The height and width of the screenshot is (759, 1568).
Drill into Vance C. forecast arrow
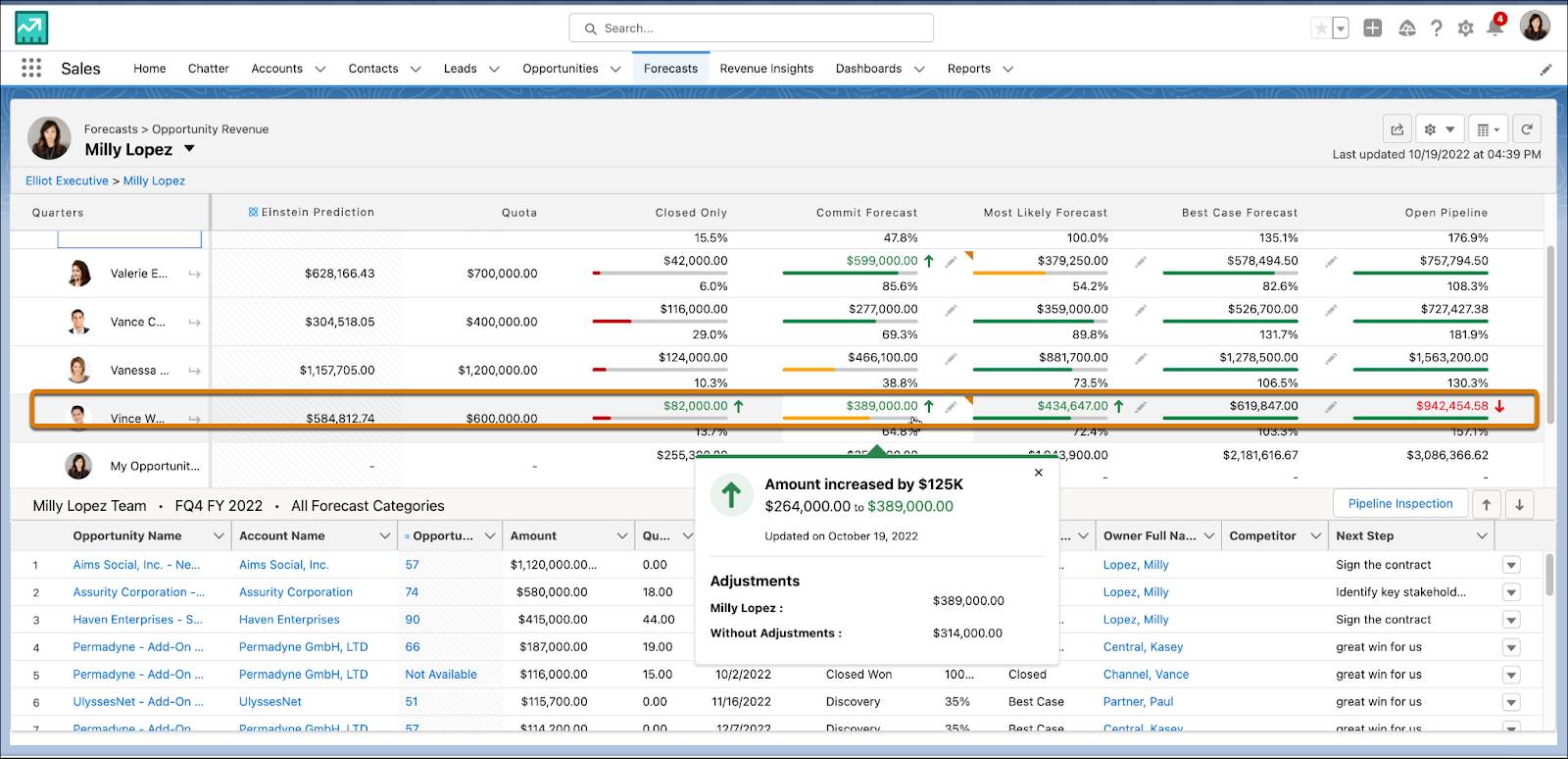(194, 322)
